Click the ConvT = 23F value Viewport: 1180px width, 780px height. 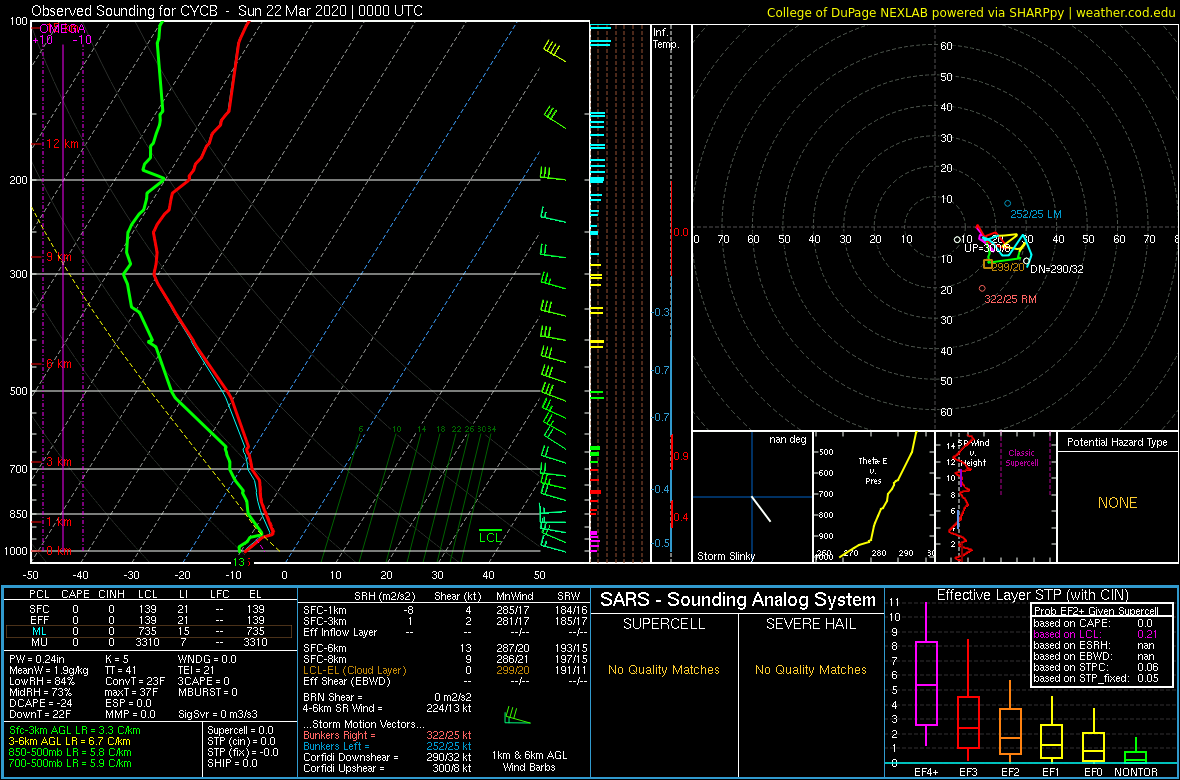point(135,681)
